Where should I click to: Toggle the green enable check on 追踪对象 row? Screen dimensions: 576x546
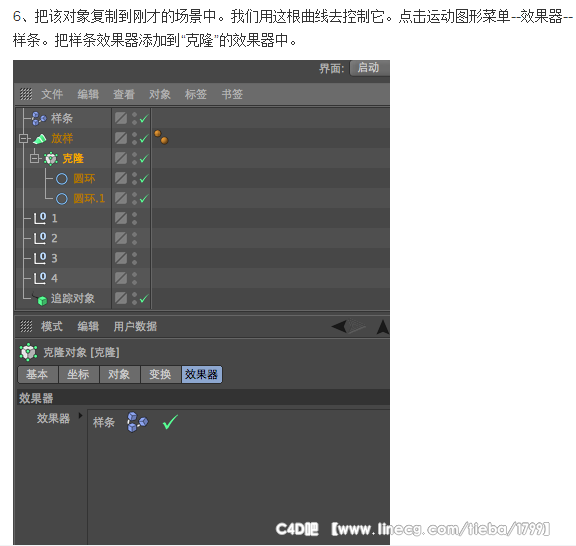[144, 298]
